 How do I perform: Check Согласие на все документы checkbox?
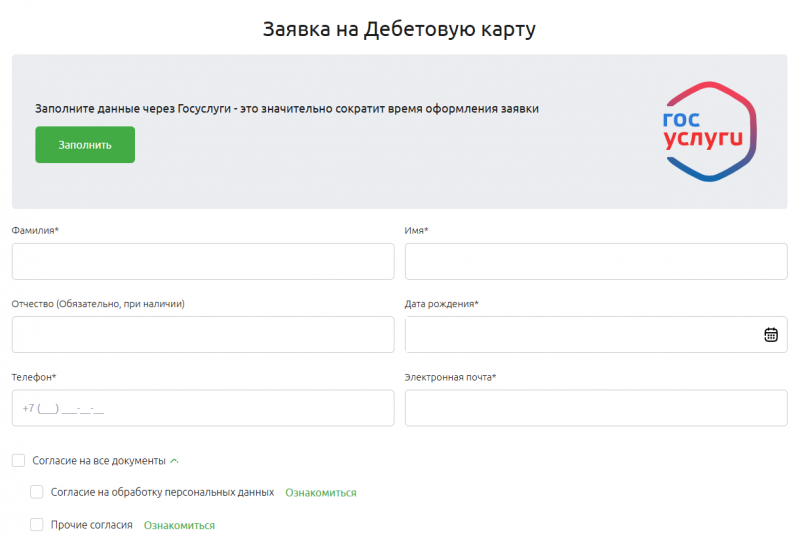pyautogui.click(x=18, y=461)
